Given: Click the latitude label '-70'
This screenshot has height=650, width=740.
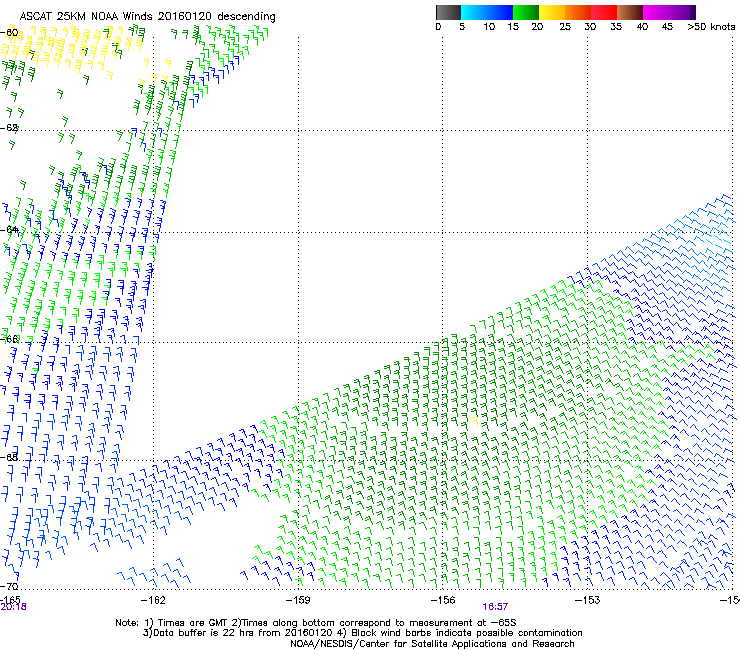Looking at the screenshot, I should [9, 586].
